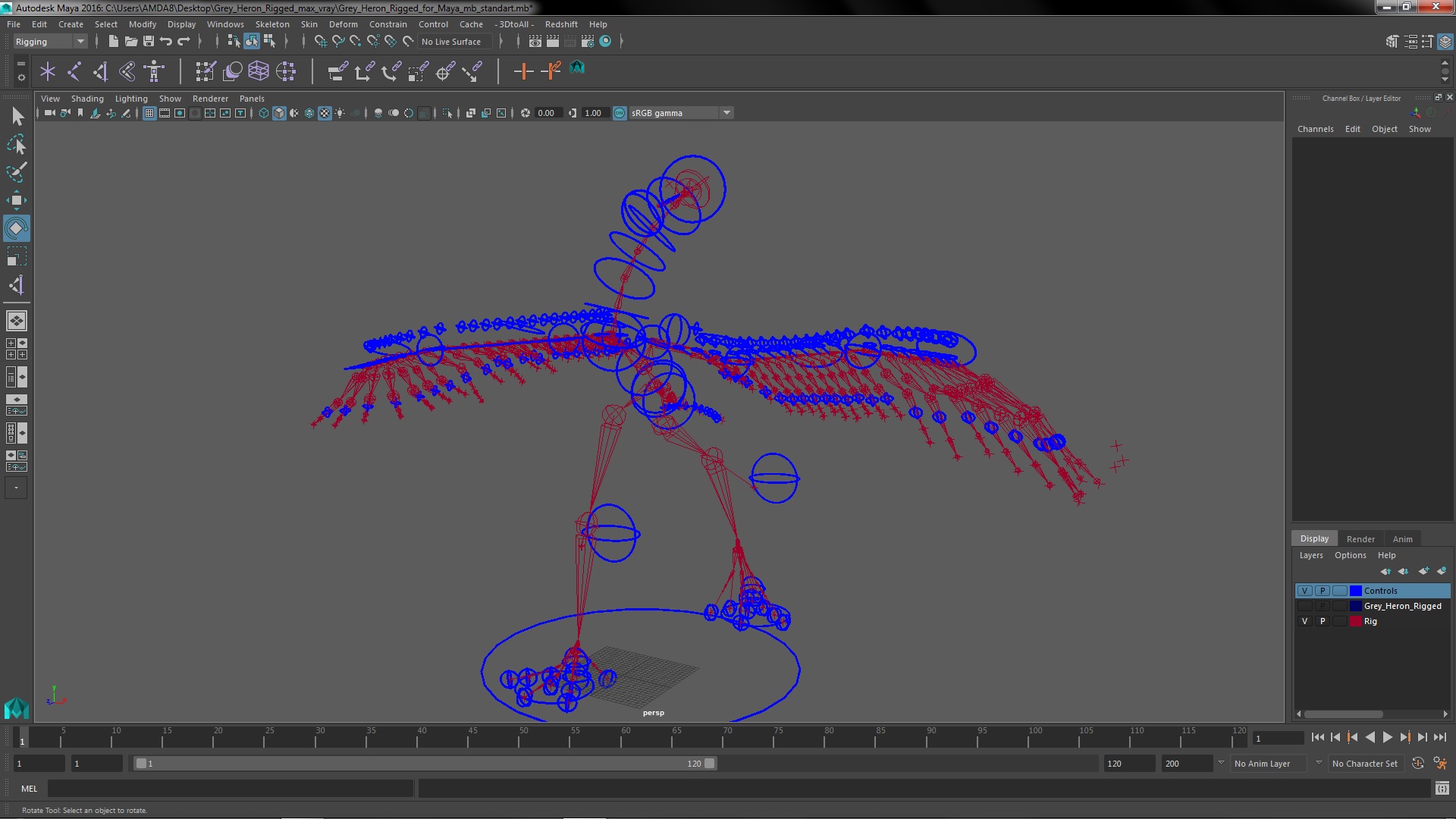Click the Channels menu in Channel Box

coord(1315,129)
